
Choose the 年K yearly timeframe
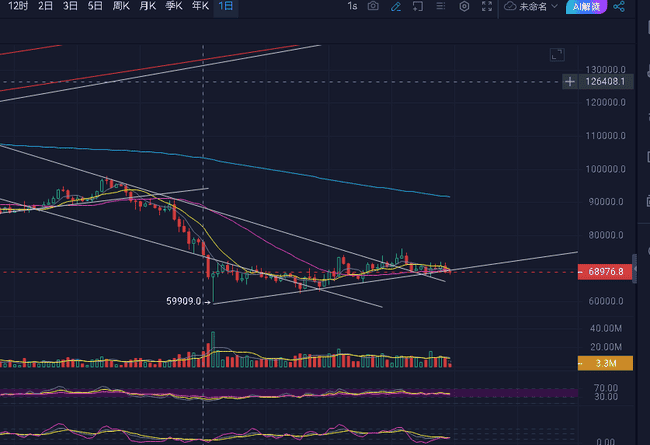click(x=200, y=6)
